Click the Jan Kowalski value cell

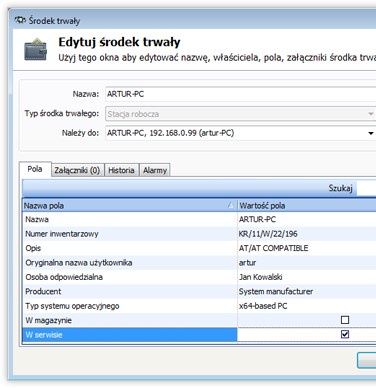pyautogui.click(x=306, y=277)
